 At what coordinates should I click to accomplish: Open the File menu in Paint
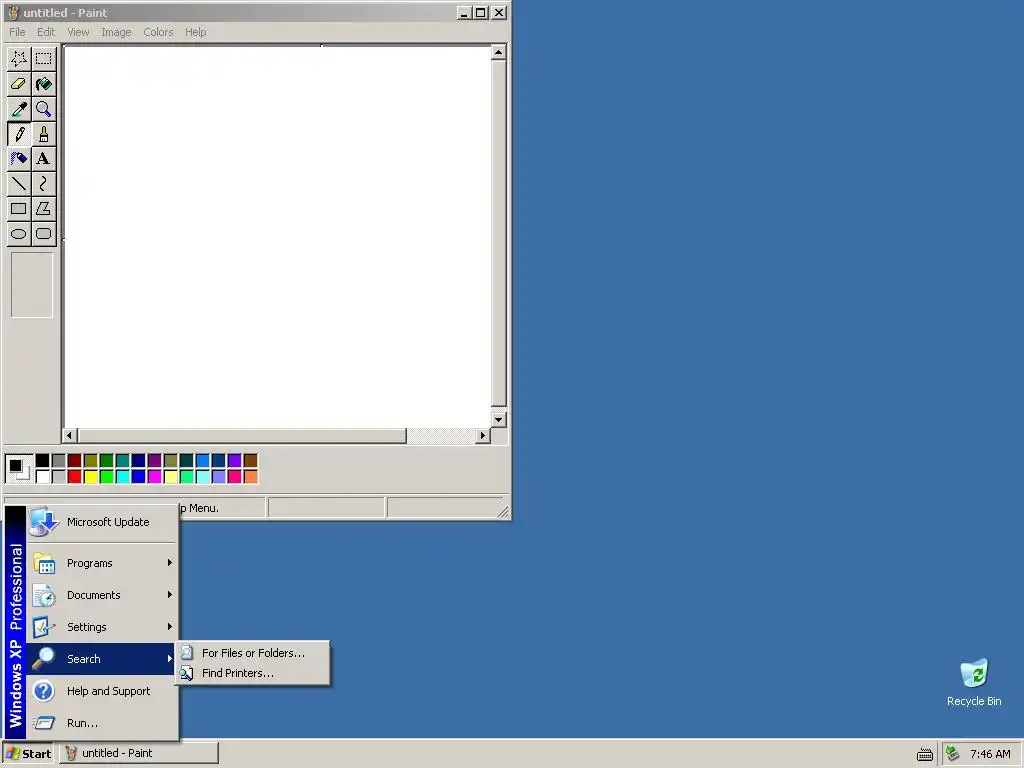tap(17, 32)
